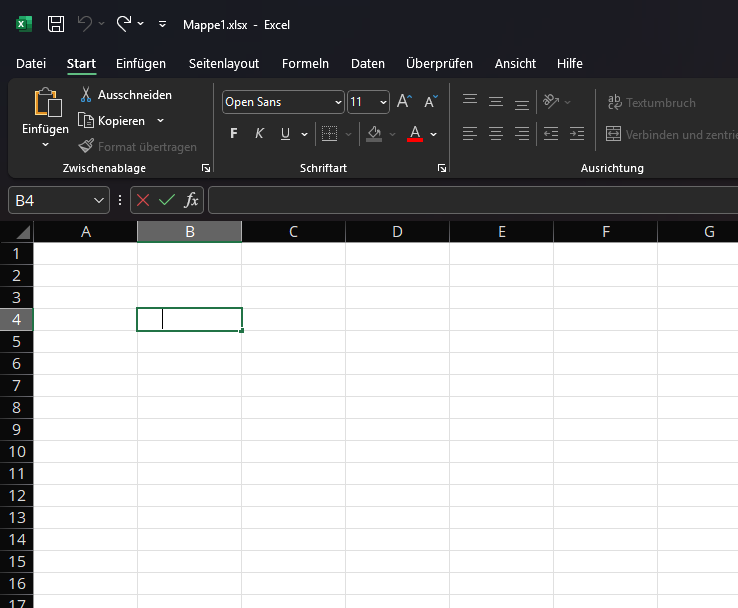
Task: Decrease the font size with the A-down icon
Action: (x=430, y=101)
